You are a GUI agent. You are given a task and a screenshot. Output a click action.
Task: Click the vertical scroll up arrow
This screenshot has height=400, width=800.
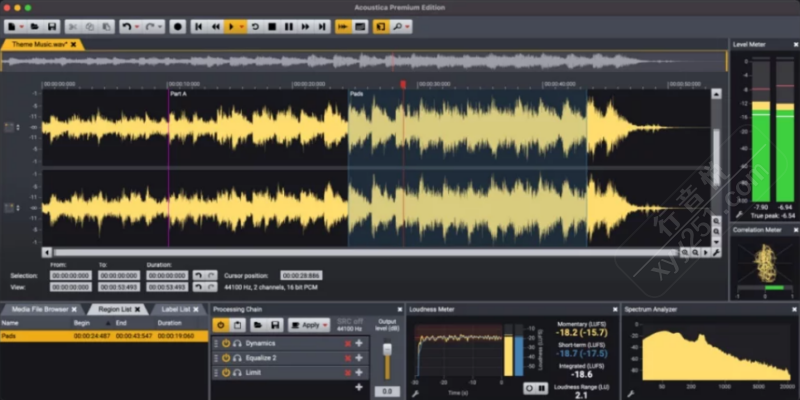click(716, 94)
